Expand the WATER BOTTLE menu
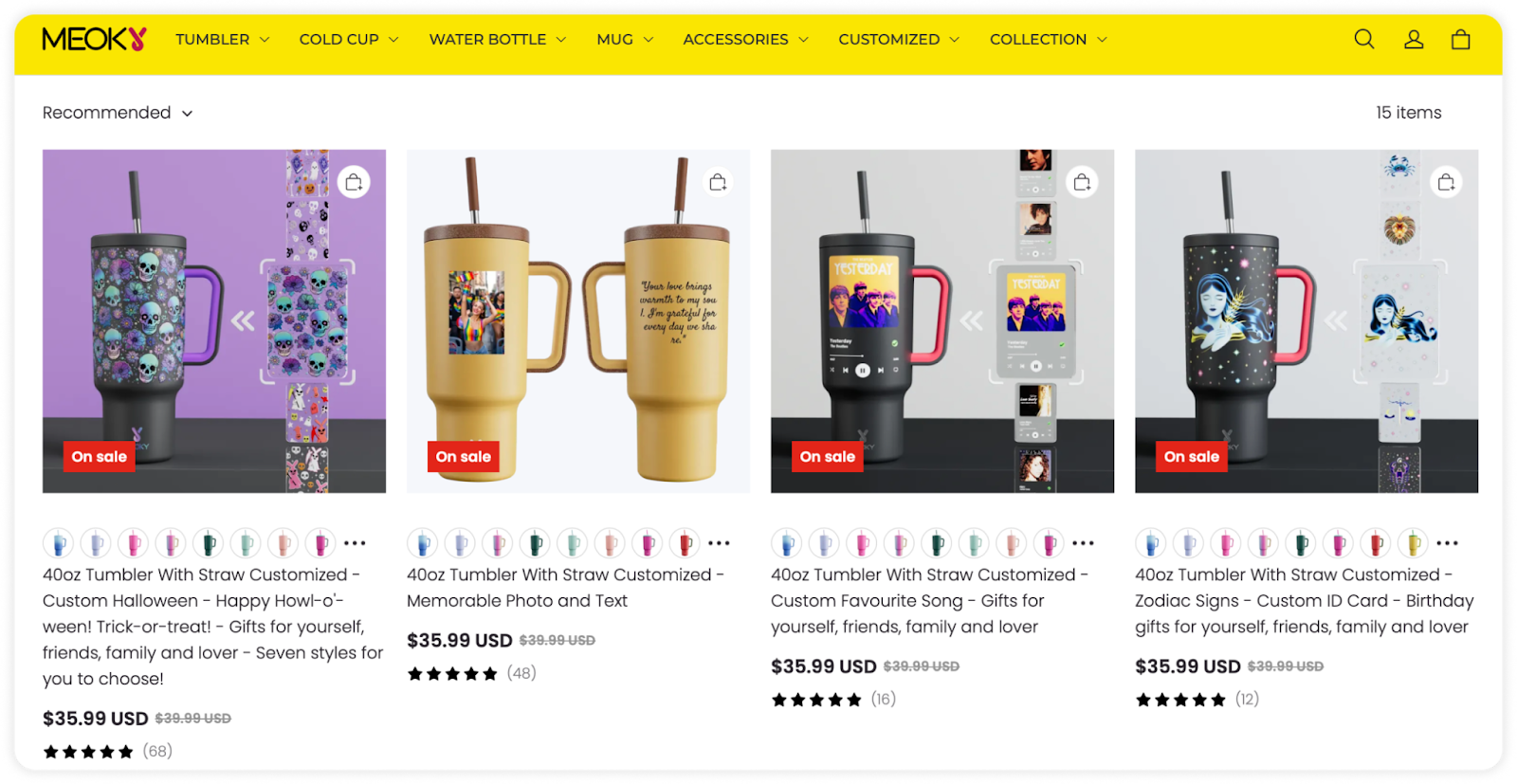 [498, 39]
